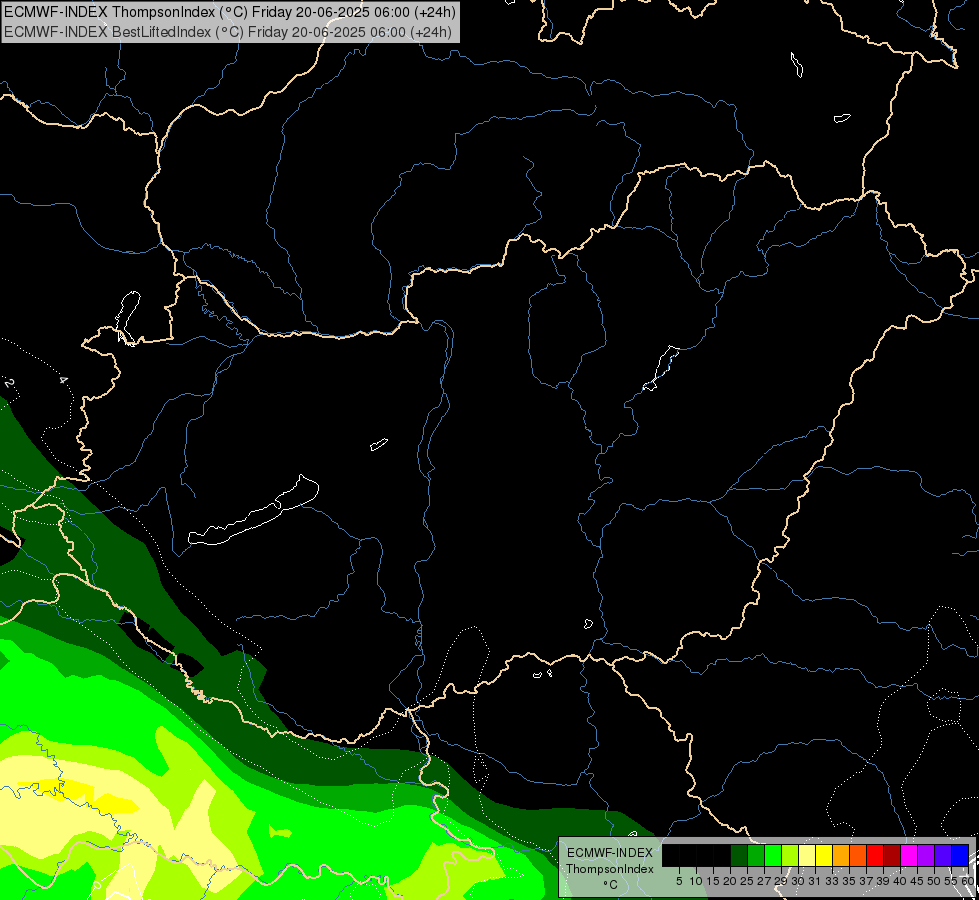Viewport: 979px width, 900px height.
Task: Click the orange 33-35 legend swatch
Action: [x=841, y=855]
